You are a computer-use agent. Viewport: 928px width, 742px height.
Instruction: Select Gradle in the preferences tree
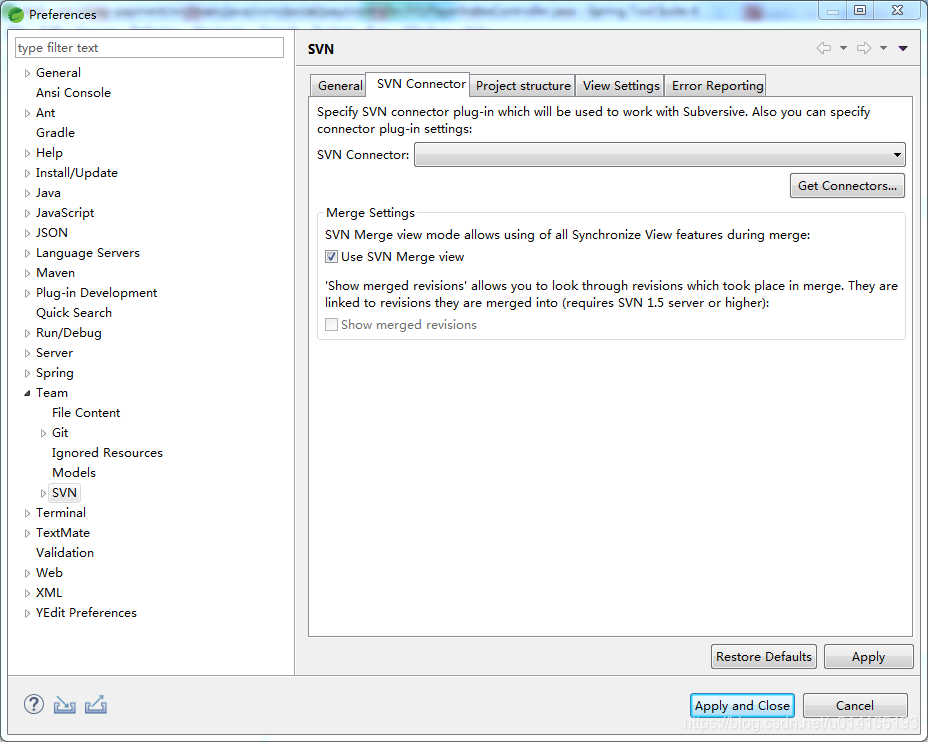56,133
